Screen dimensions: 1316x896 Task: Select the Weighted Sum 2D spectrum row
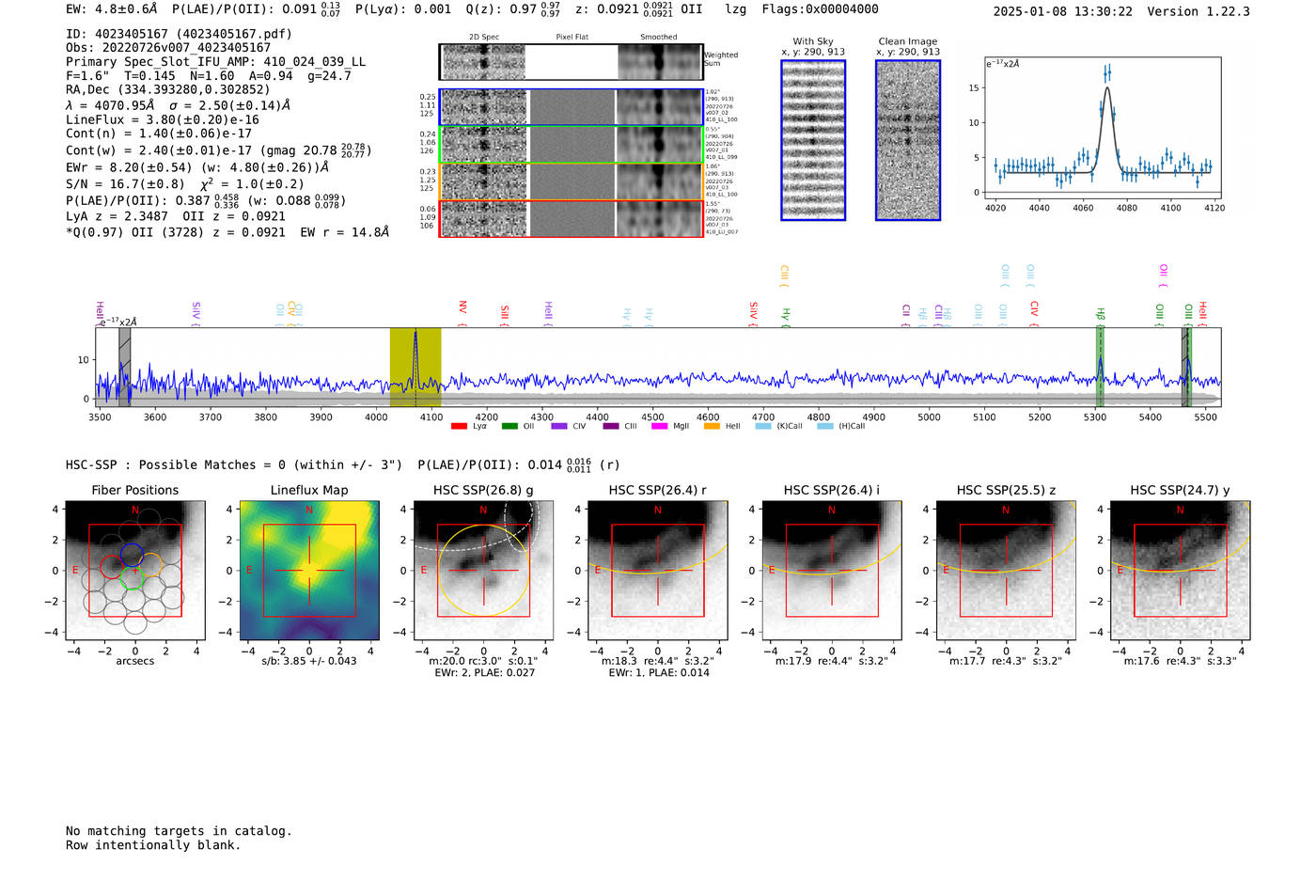[x=571, y=62]
